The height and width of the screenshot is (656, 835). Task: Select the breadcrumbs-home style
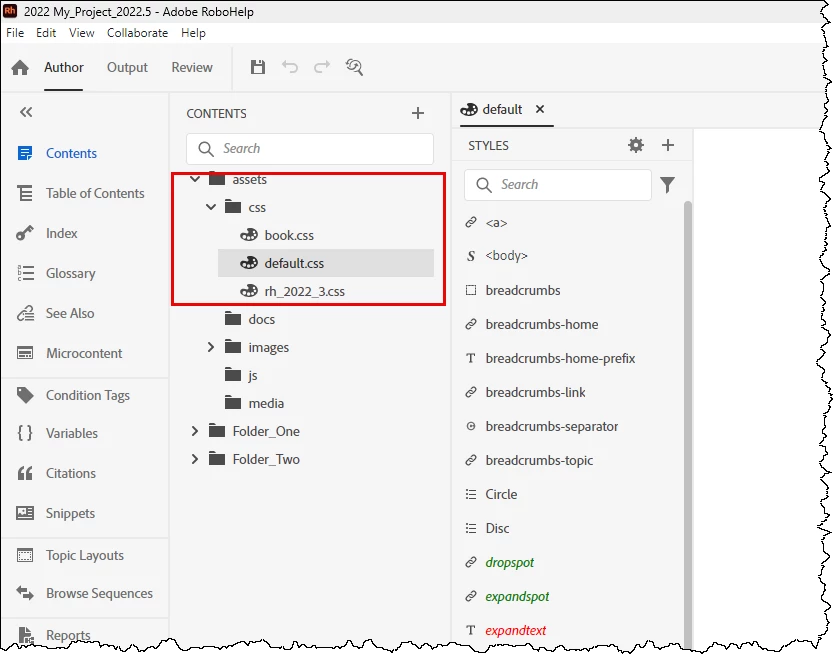[x=531, y=324]
